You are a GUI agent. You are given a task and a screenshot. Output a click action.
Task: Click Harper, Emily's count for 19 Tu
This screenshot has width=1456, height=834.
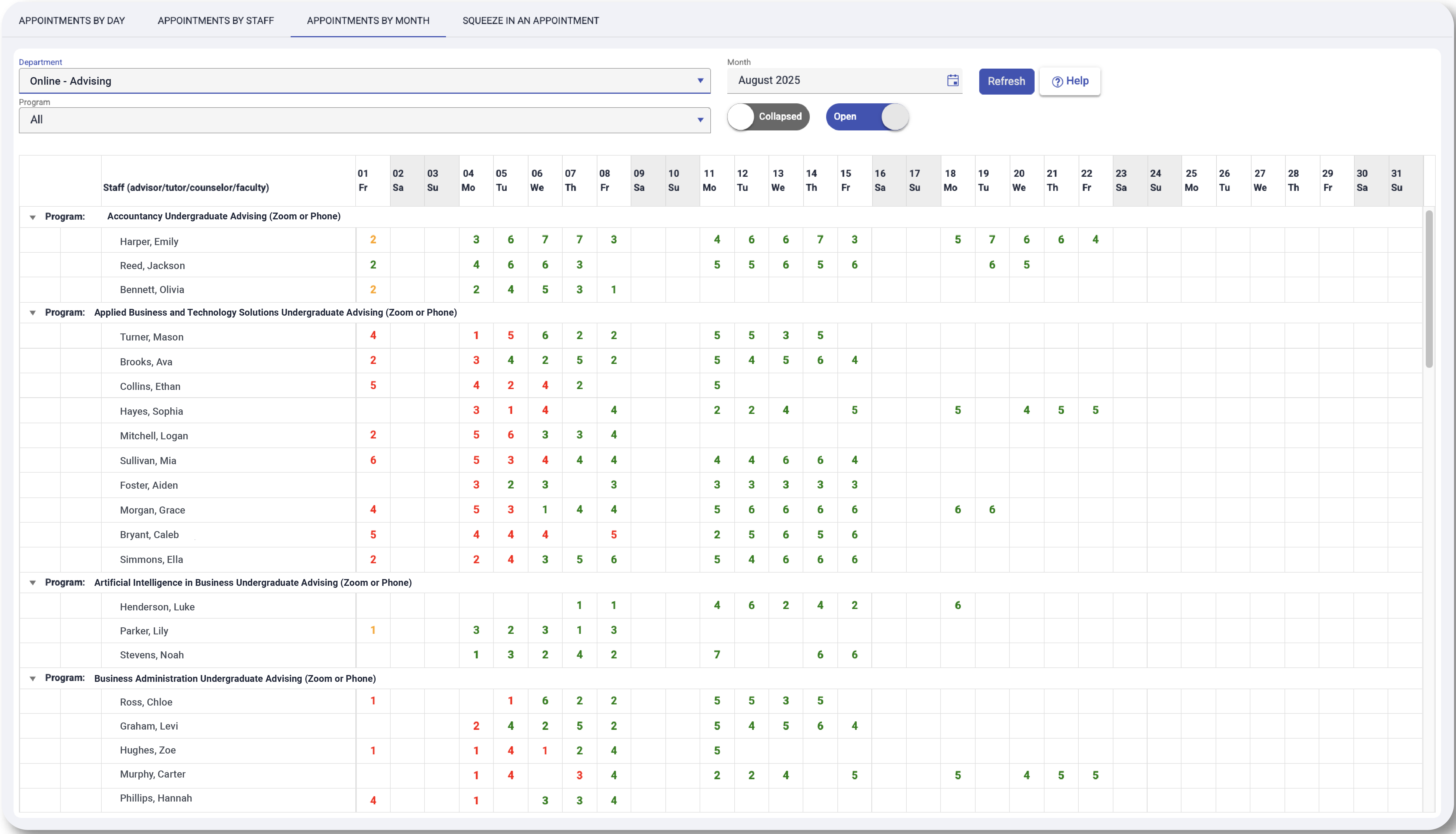pos(992,240)
